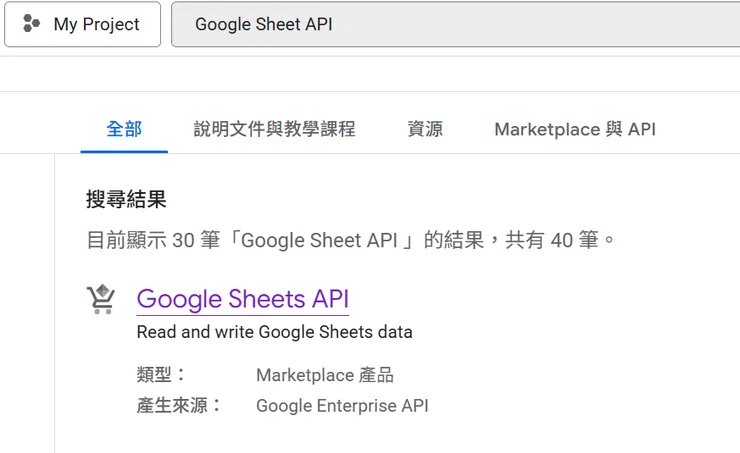Switch to the Marketplace 與 API tab
This screenshot has width=740, height=453.
pos(575,129)
